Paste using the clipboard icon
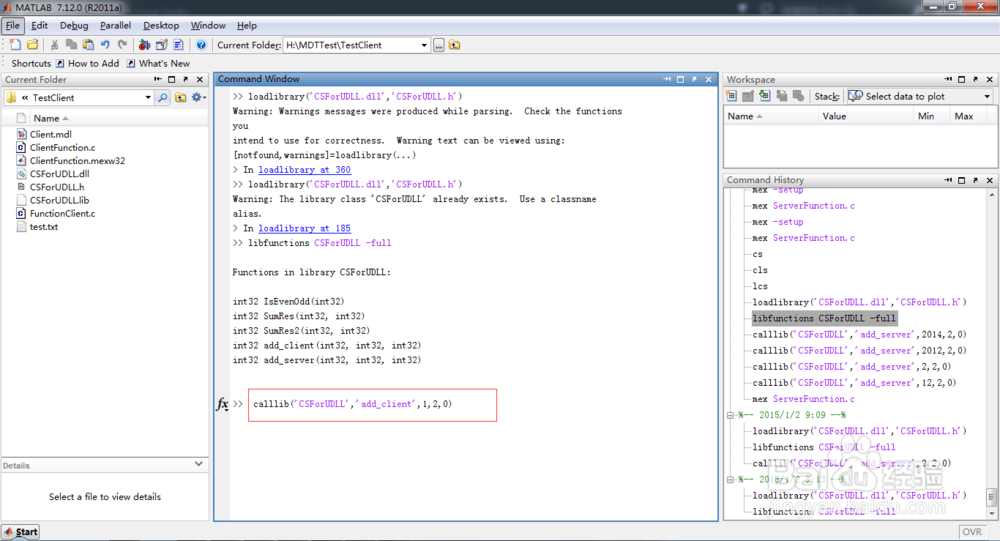 pyautogui.click(x=88, y=45)
